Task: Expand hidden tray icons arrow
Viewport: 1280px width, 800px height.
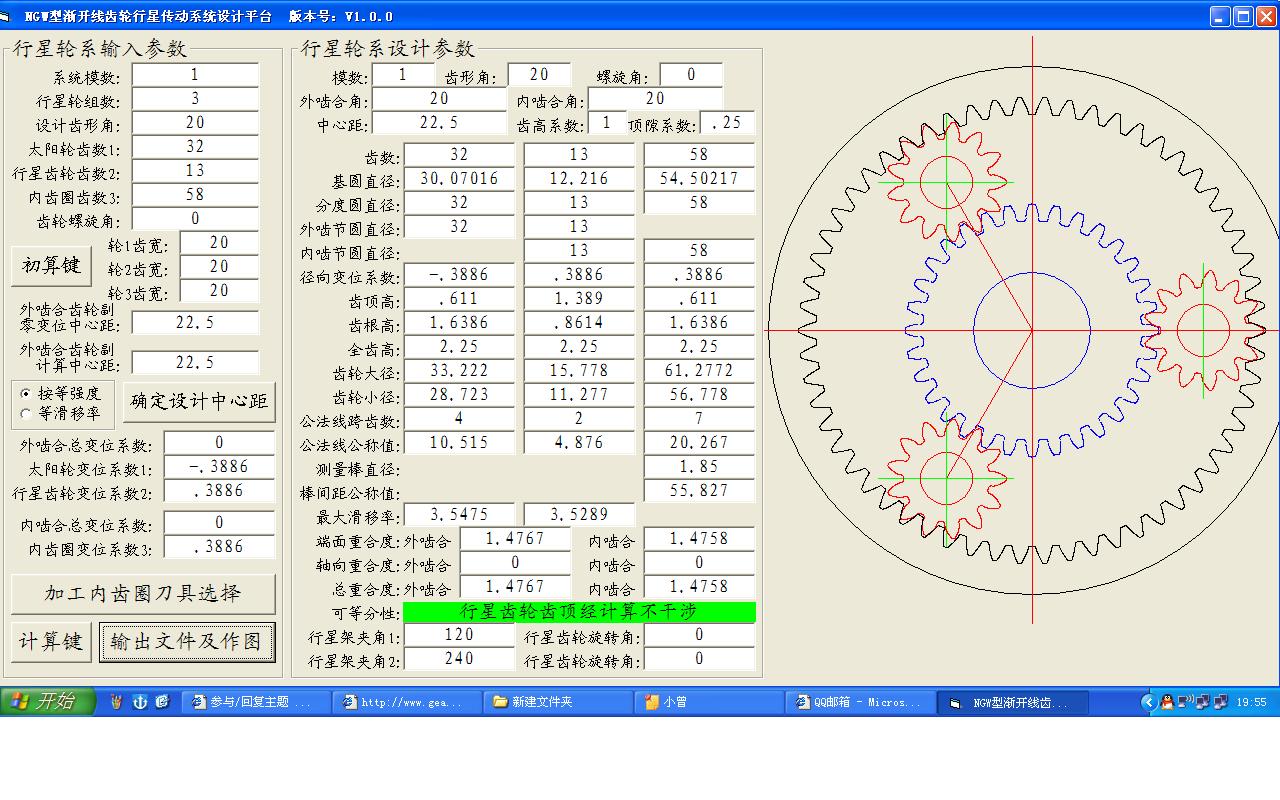Action: pos(1148,702)
